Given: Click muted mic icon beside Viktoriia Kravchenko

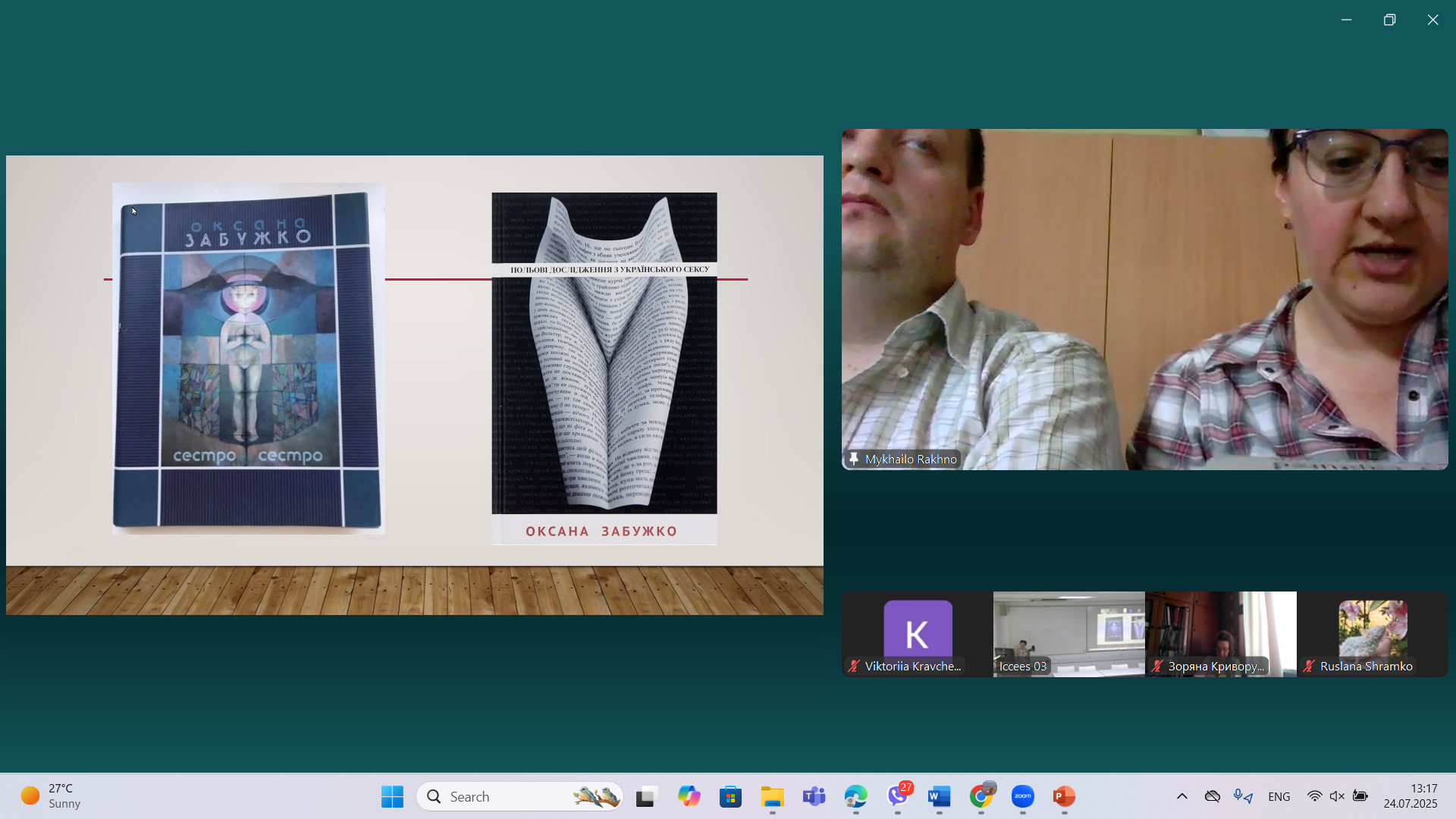Looking at the screenshot, I should [x=854, y=666].
